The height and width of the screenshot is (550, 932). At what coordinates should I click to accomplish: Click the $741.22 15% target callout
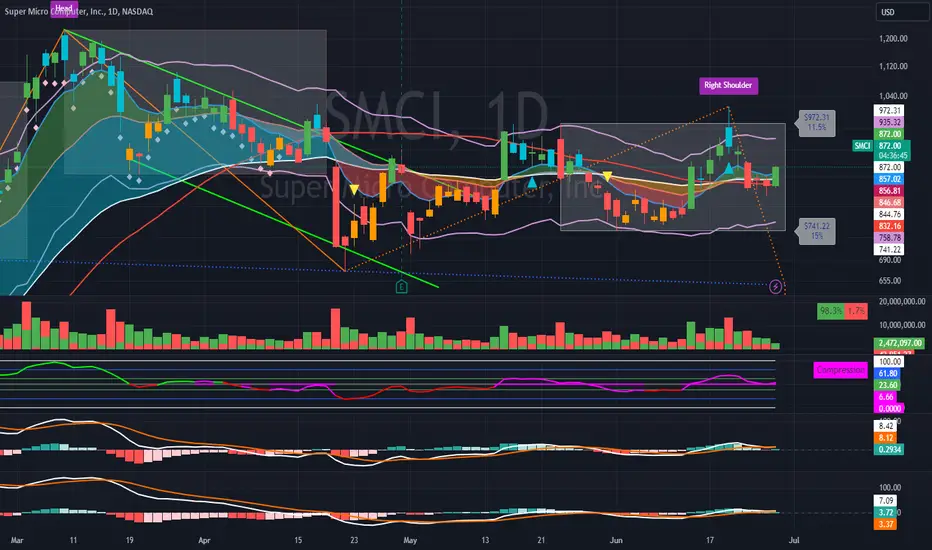(x=817, y=231)
